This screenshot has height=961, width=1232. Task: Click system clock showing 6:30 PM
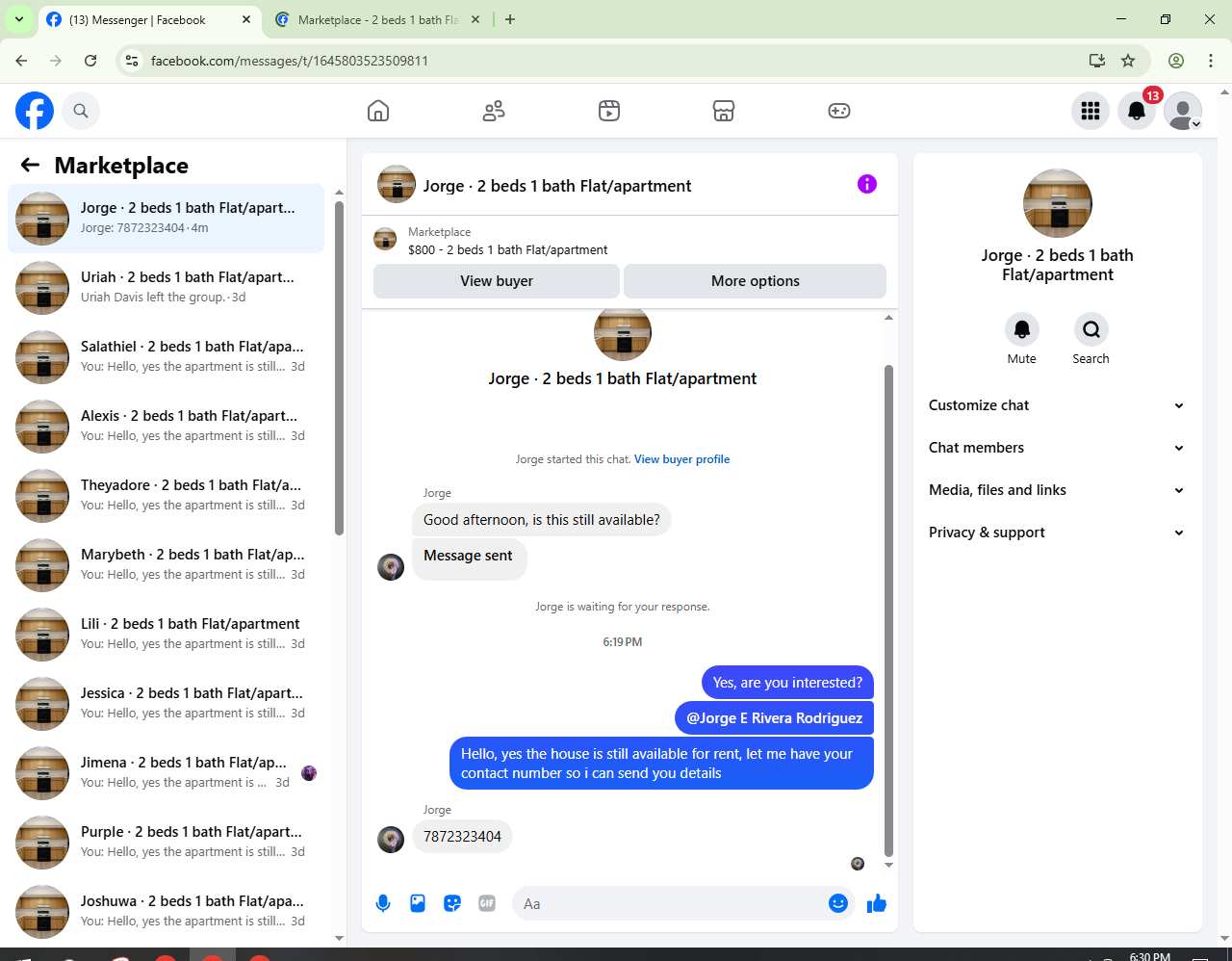click(x=1149, y=956)
